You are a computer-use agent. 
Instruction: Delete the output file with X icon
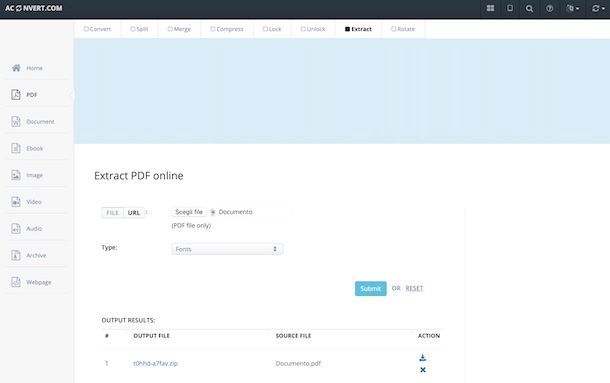point(422,369)
